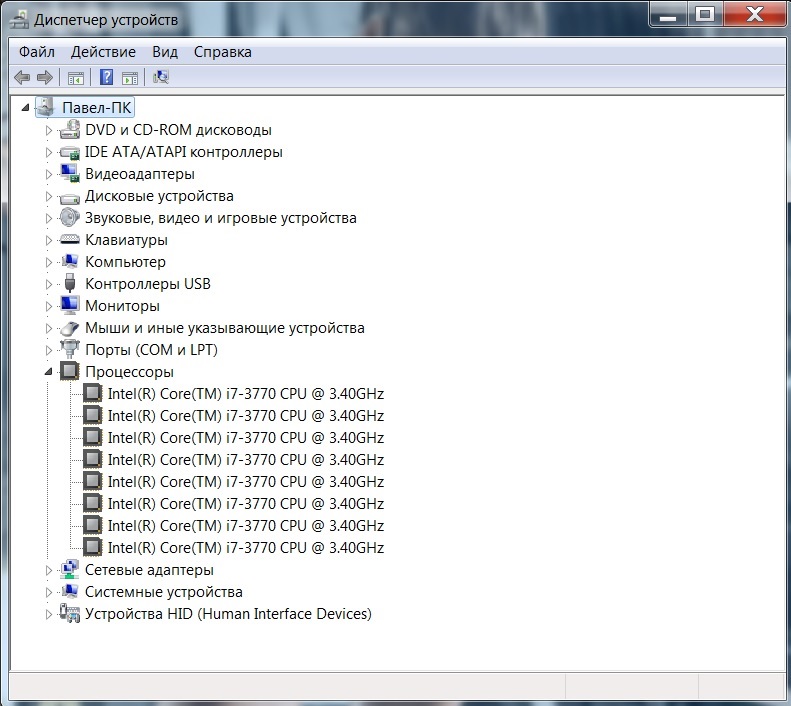
Task: Click the Сетевые адаптеры network icon
Action: coord(69,569)
